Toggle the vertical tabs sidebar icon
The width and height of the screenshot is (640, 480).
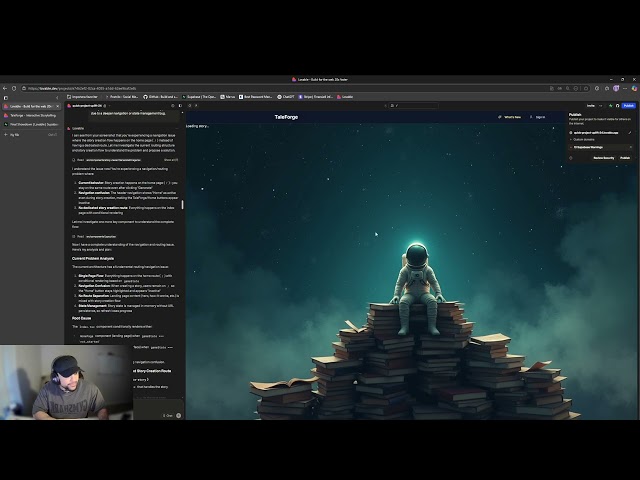[6, 98]
